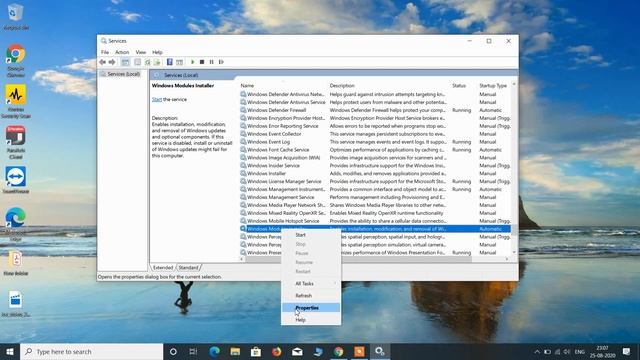Click the vertical scrollbar up arrow
Viewport: 640px width, 360px height.
pos(514,84)
